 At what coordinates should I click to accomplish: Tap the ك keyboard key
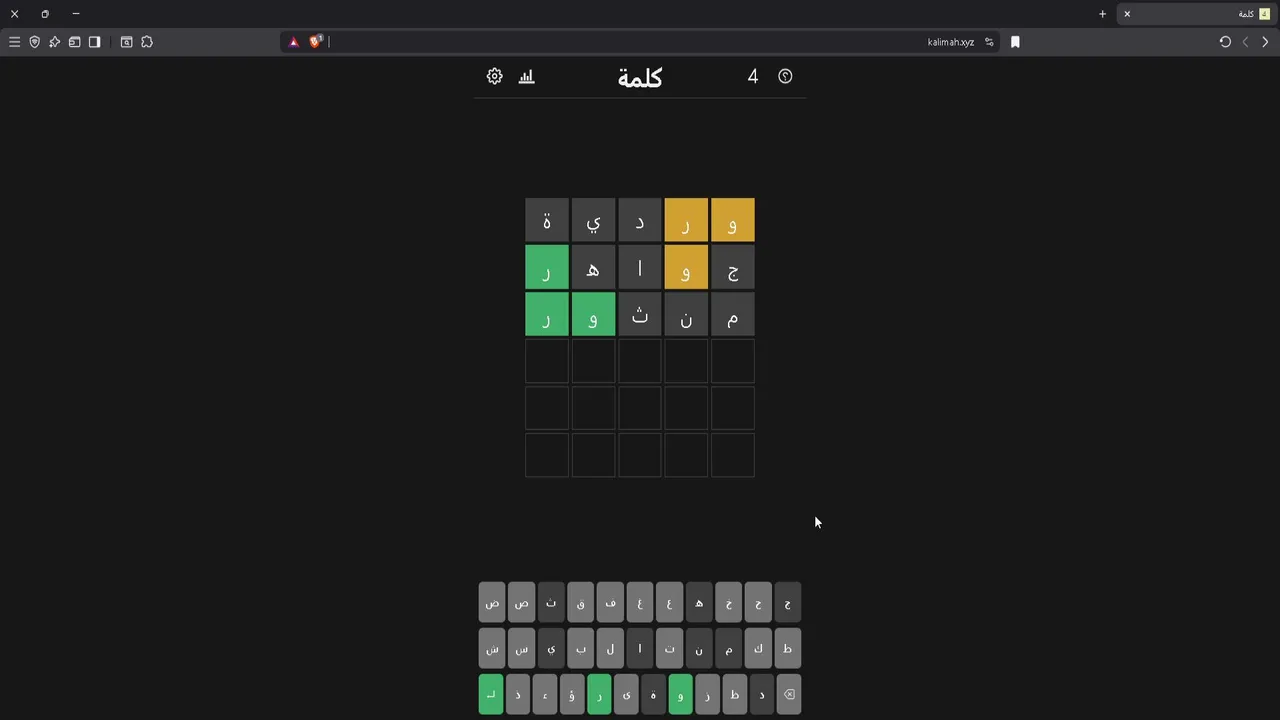click(x=758, y=649)
